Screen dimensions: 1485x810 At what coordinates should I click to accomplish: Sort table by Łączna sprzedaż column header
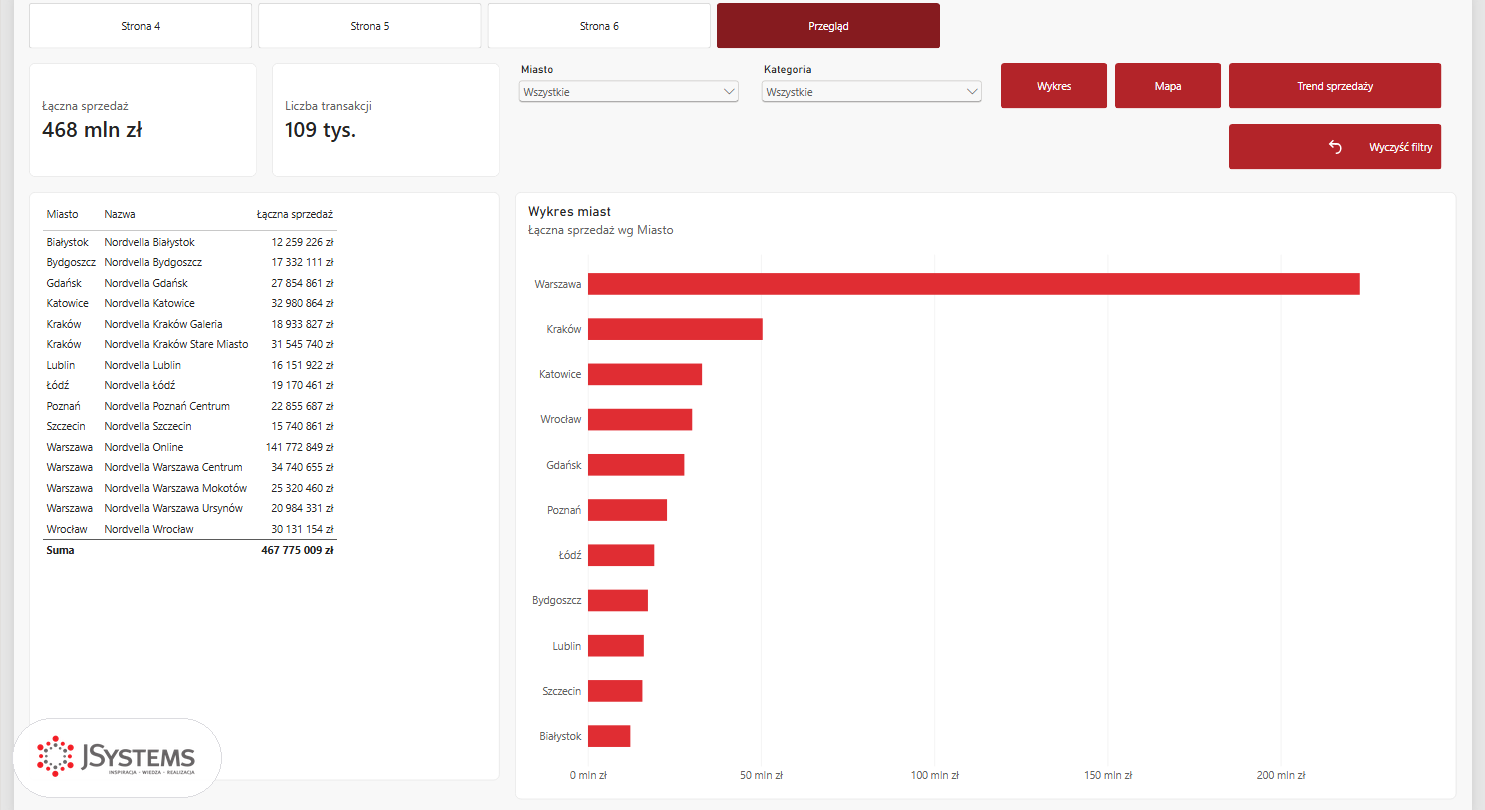[x=295, y=214]
